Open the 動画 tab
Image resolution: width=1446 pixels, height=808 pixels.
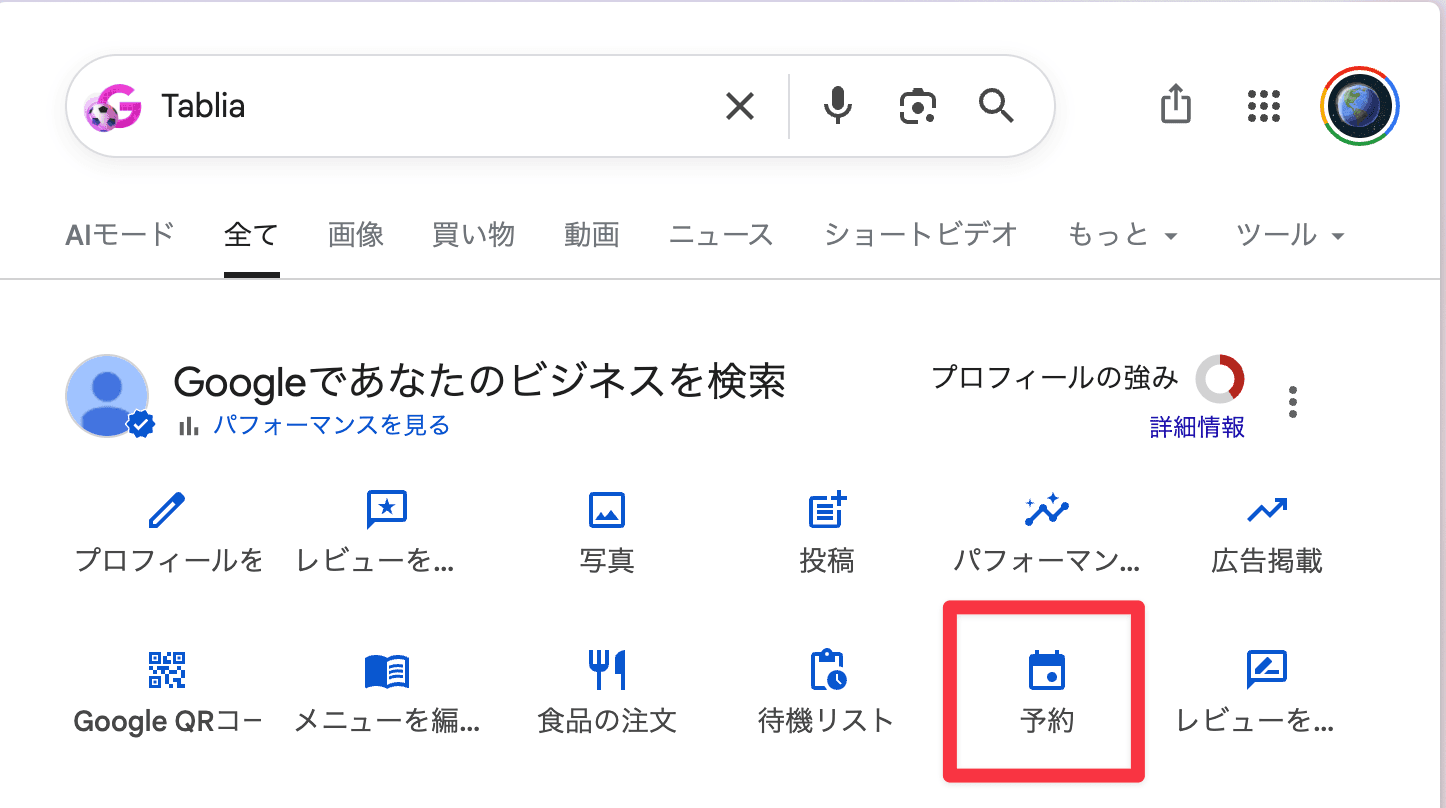click(592, 235)
